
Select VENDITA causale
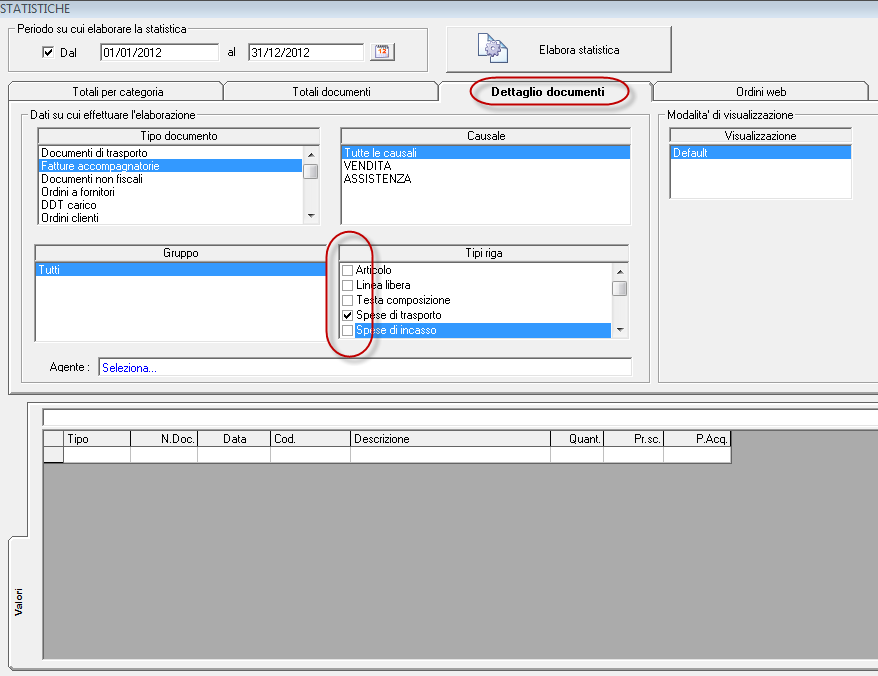click(x=485, y=166)
